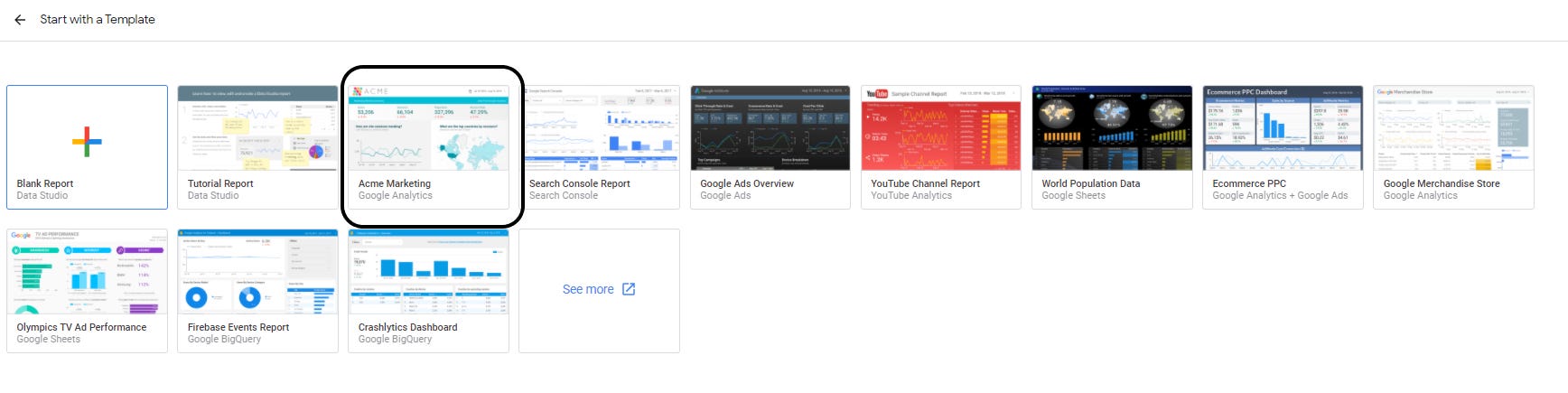
Task: Choose Google Ads Overview template thumbnail
Action: point(770,128)
